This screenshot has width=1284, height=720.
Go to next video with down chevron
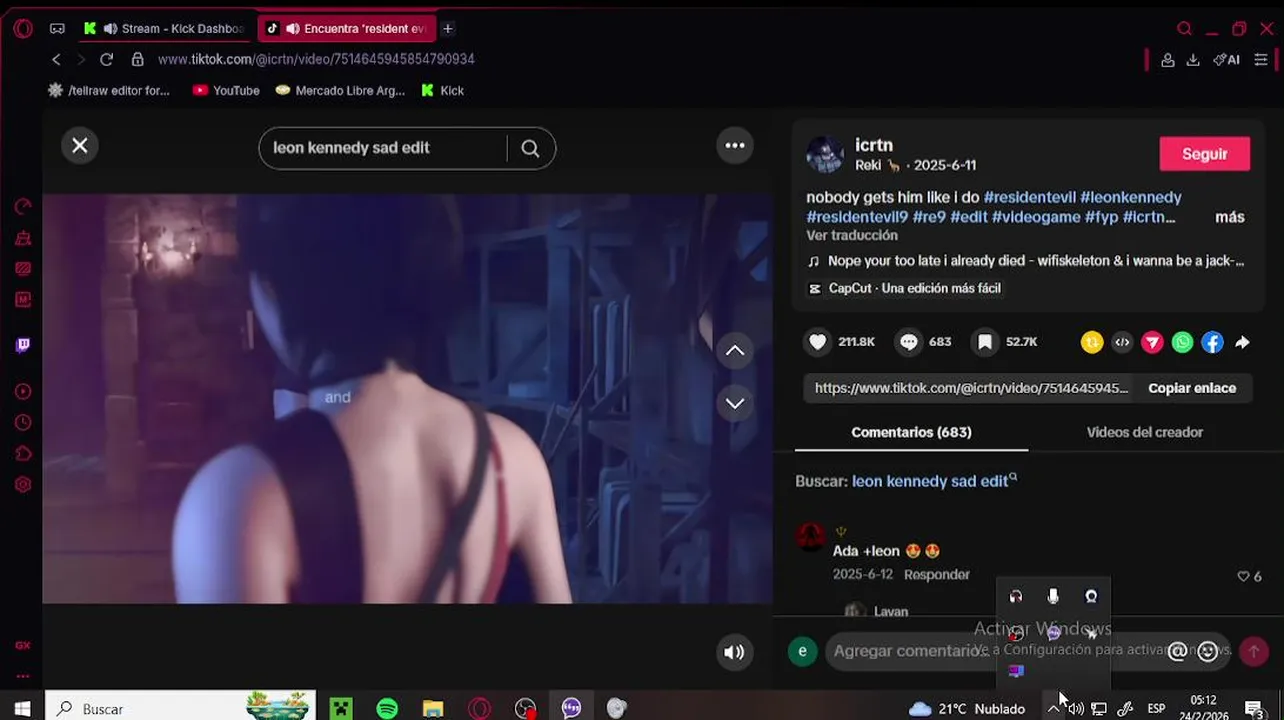pyautogui.click(x=735, y=403)
